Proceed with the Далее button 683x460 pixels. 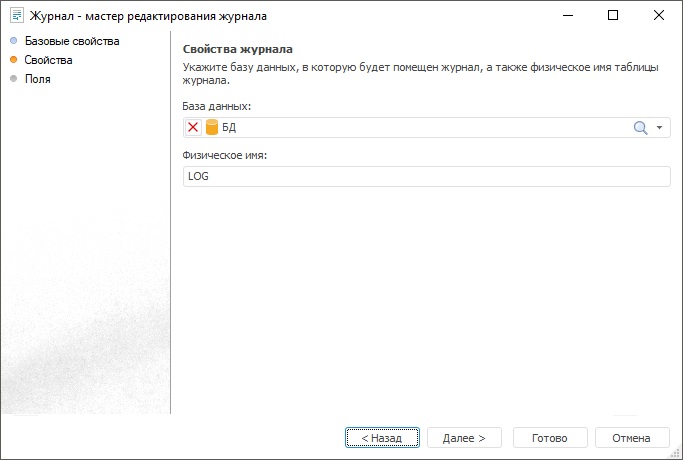click(x=464, y=438)
